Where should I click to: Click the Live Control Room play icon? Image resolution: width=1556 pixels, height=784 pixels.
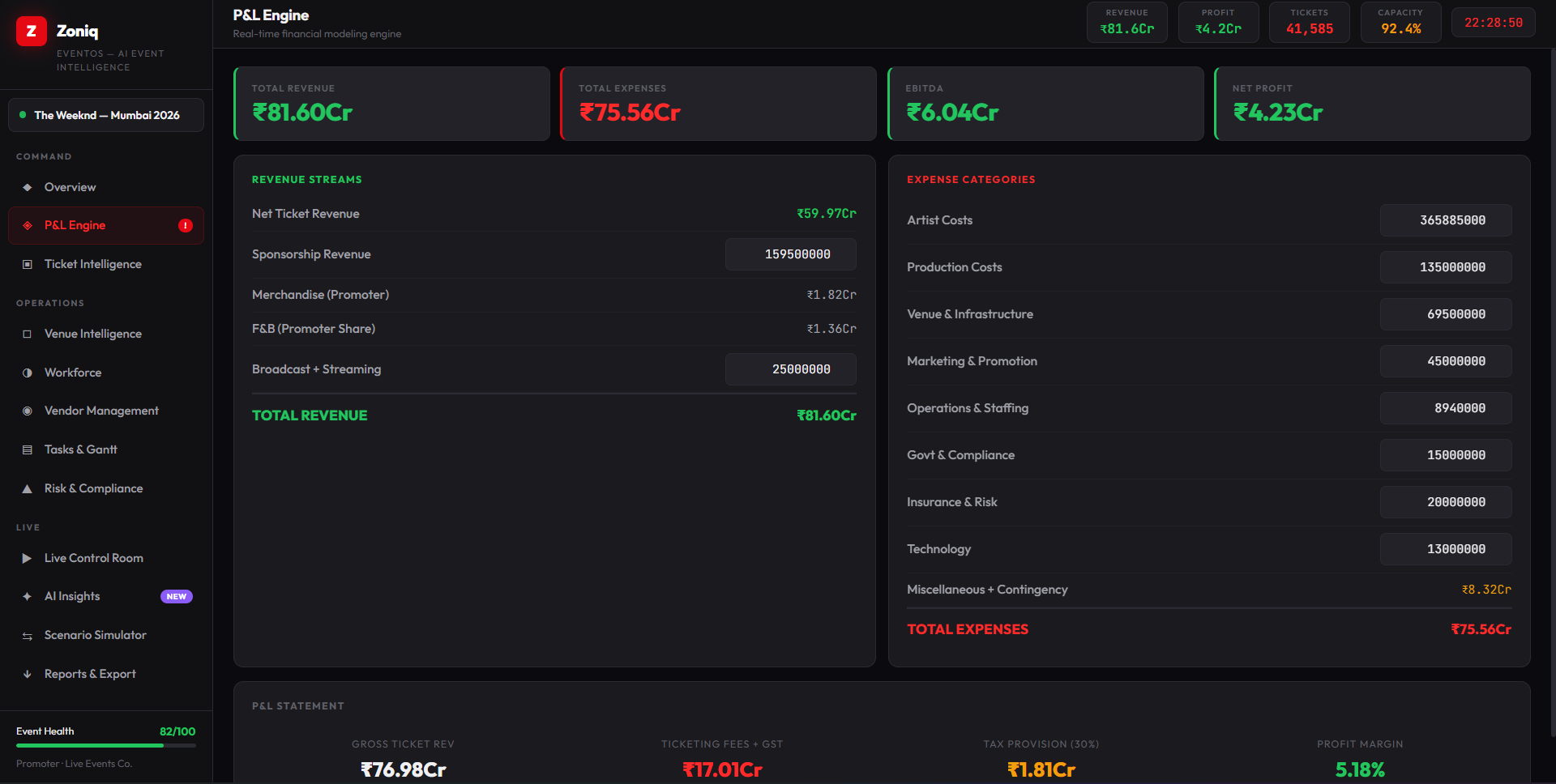tap(28, 558)
